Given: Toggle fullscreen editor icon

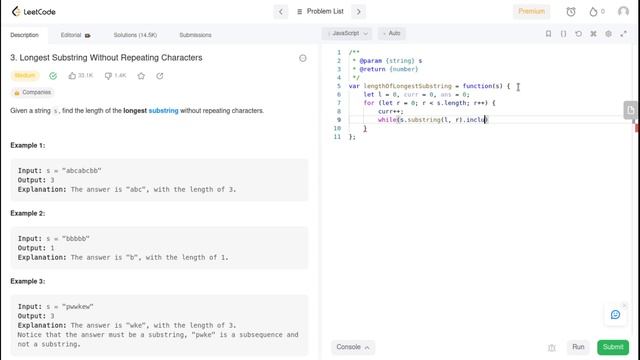Looking at the screenshot, I should 623,34.
